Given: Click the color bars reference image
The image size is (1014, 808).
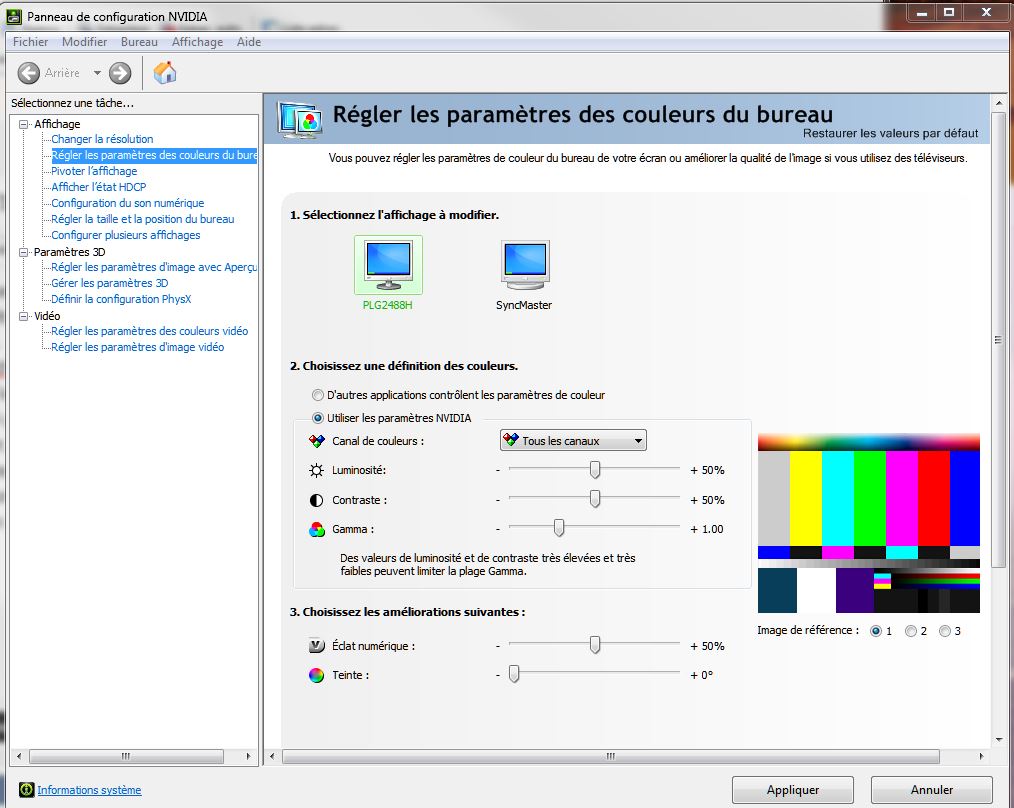Looking at the screenshot, I should click(868, 523).
